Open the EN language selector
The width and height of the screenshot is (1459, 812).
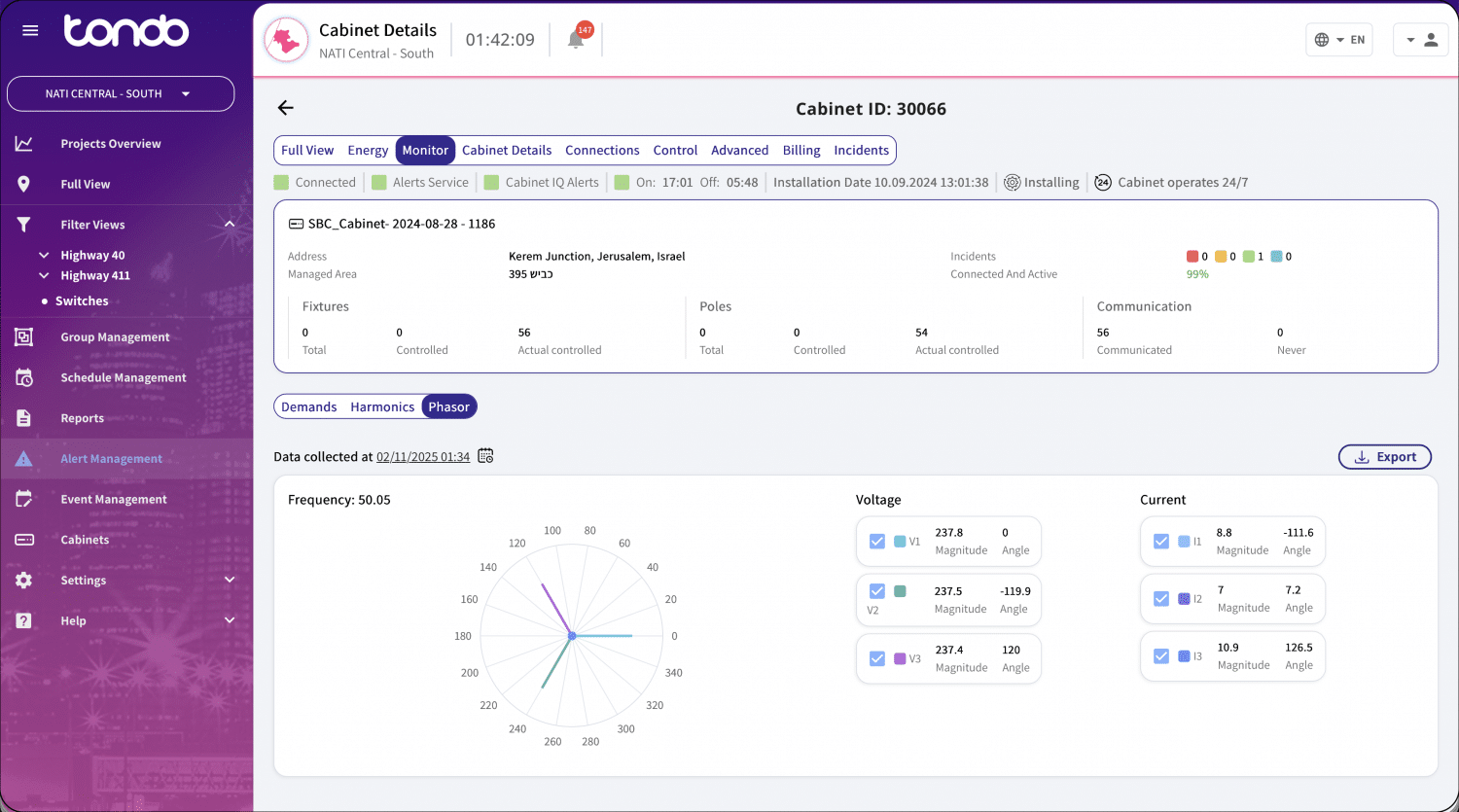click(1339, 40)
